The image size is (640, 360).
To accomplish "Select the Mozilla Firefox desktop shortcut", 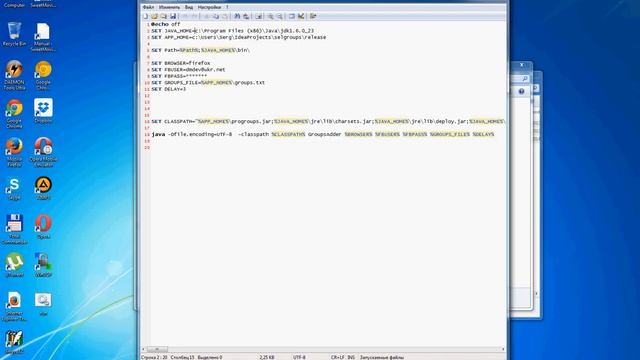I will (14, 152).
